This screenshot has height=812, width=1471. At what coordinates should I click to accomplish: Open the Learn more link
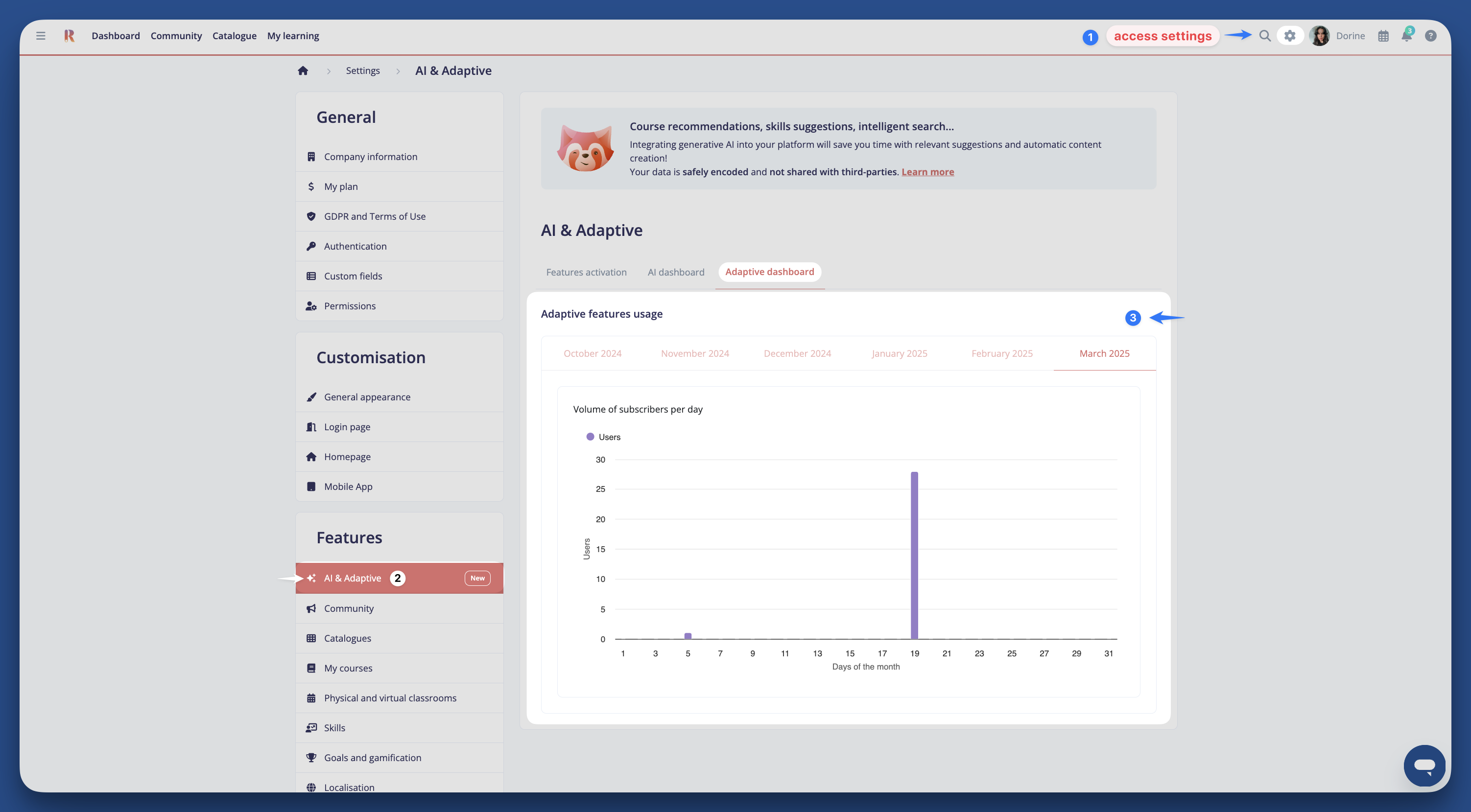[927, 172]
